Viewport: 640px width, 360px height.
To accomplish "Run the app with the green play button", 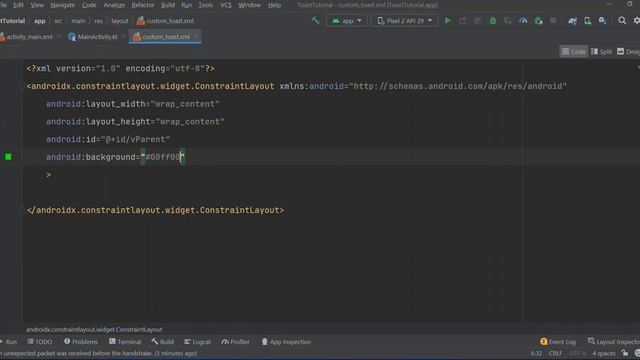I will [447, 20].
